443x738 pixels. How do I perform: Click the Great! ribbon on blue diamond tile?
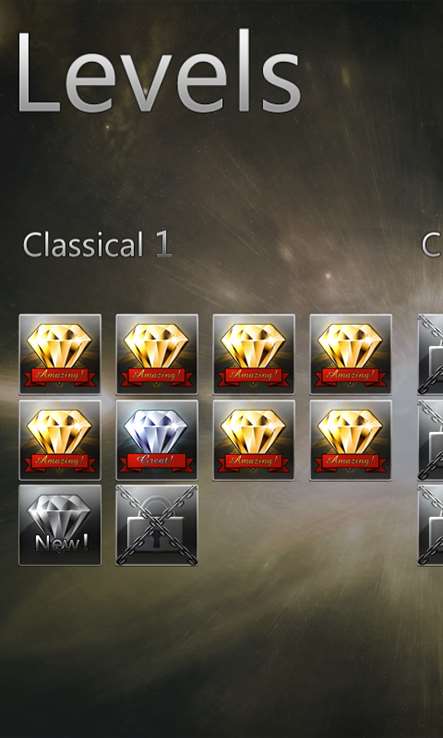point(157,462)
